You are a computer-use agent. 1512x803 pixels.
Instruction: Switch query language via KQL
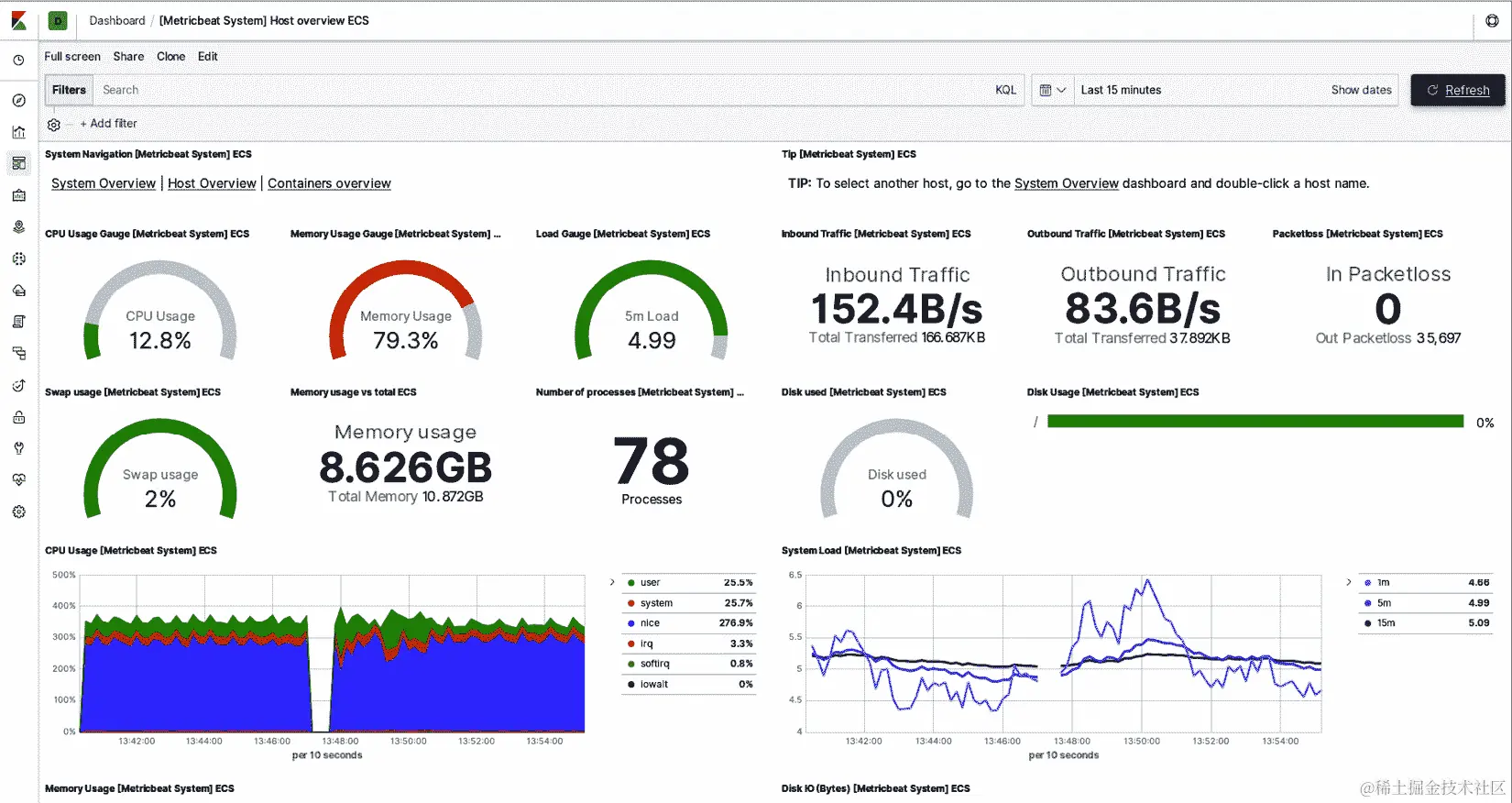[1005, 90]
